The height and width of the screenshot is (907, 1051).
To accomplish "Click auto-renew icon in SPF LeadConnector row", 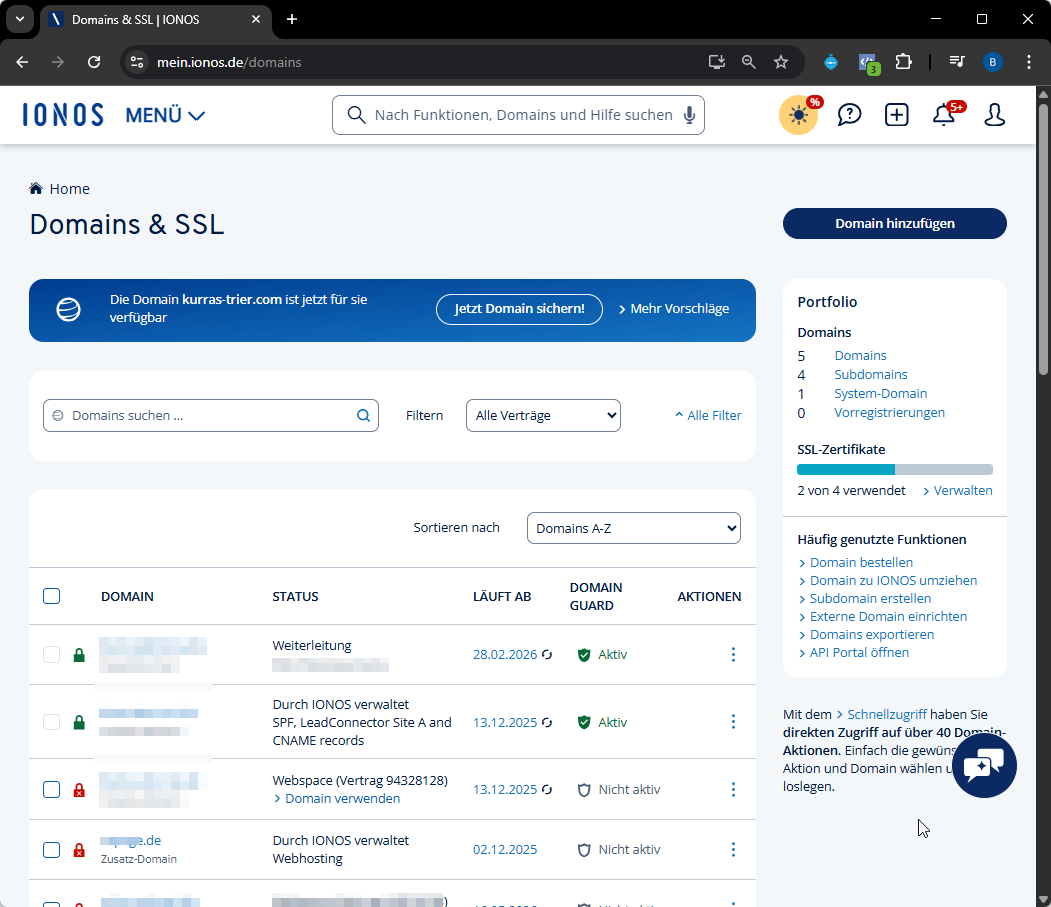I will coord(547,722).
